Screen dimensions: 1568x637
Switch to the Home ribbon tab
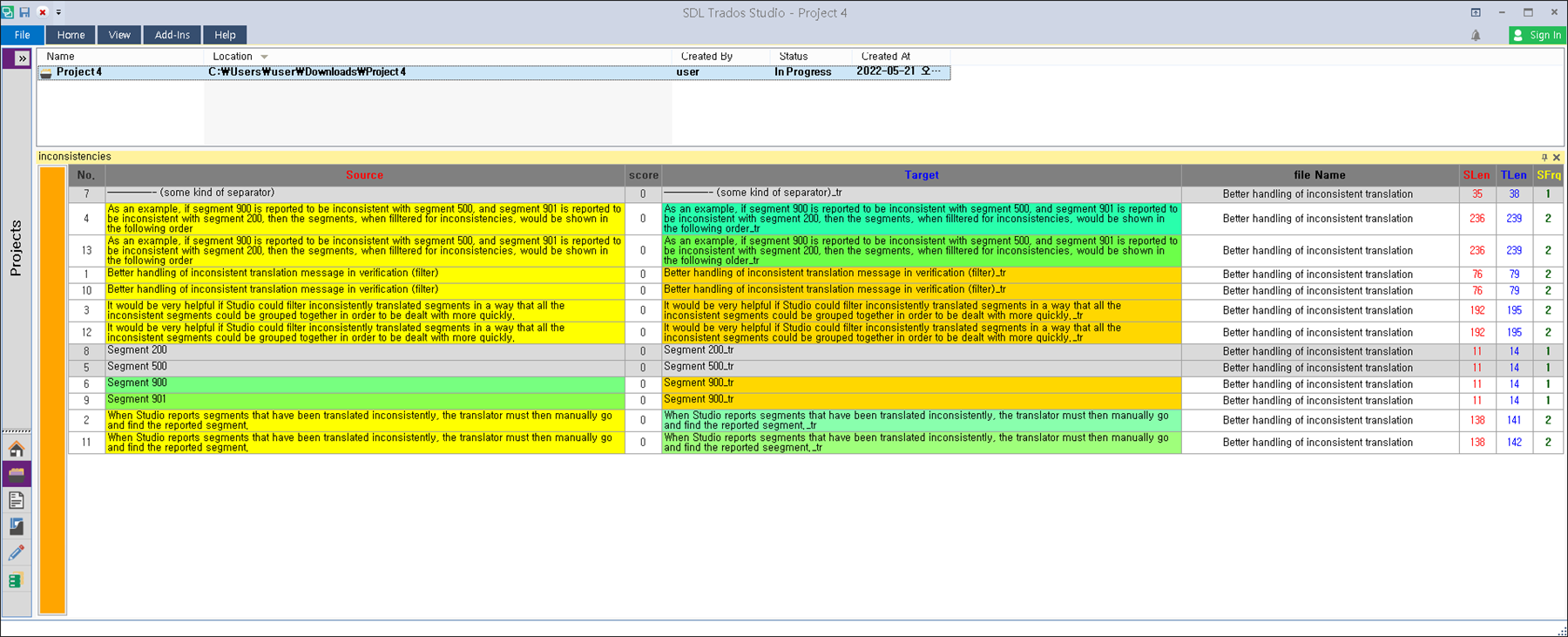point(71,35)
